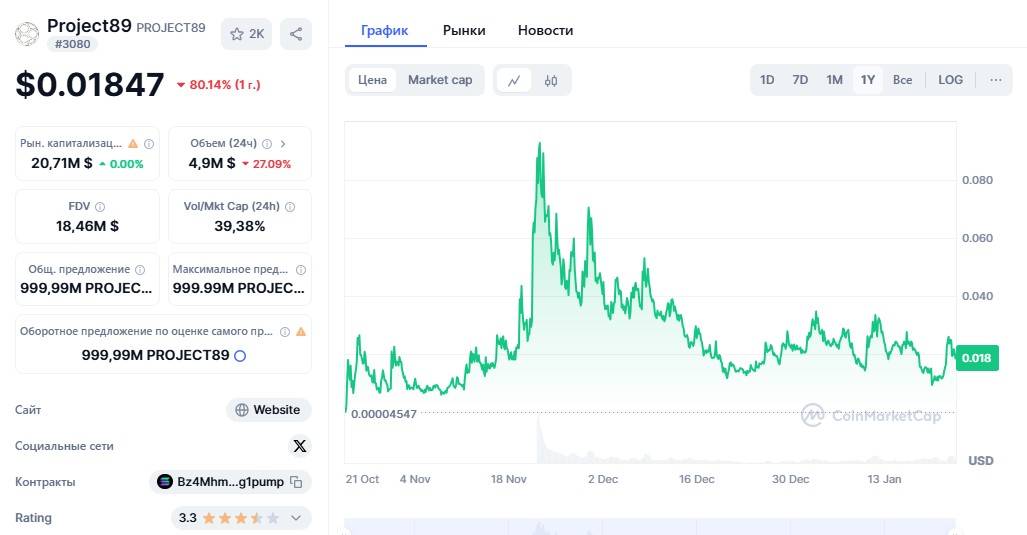The width and height of the screenshot is (1027, 535).
Task: Click the blue circle supply indicator icon
Action: click(x=240, y=356)
